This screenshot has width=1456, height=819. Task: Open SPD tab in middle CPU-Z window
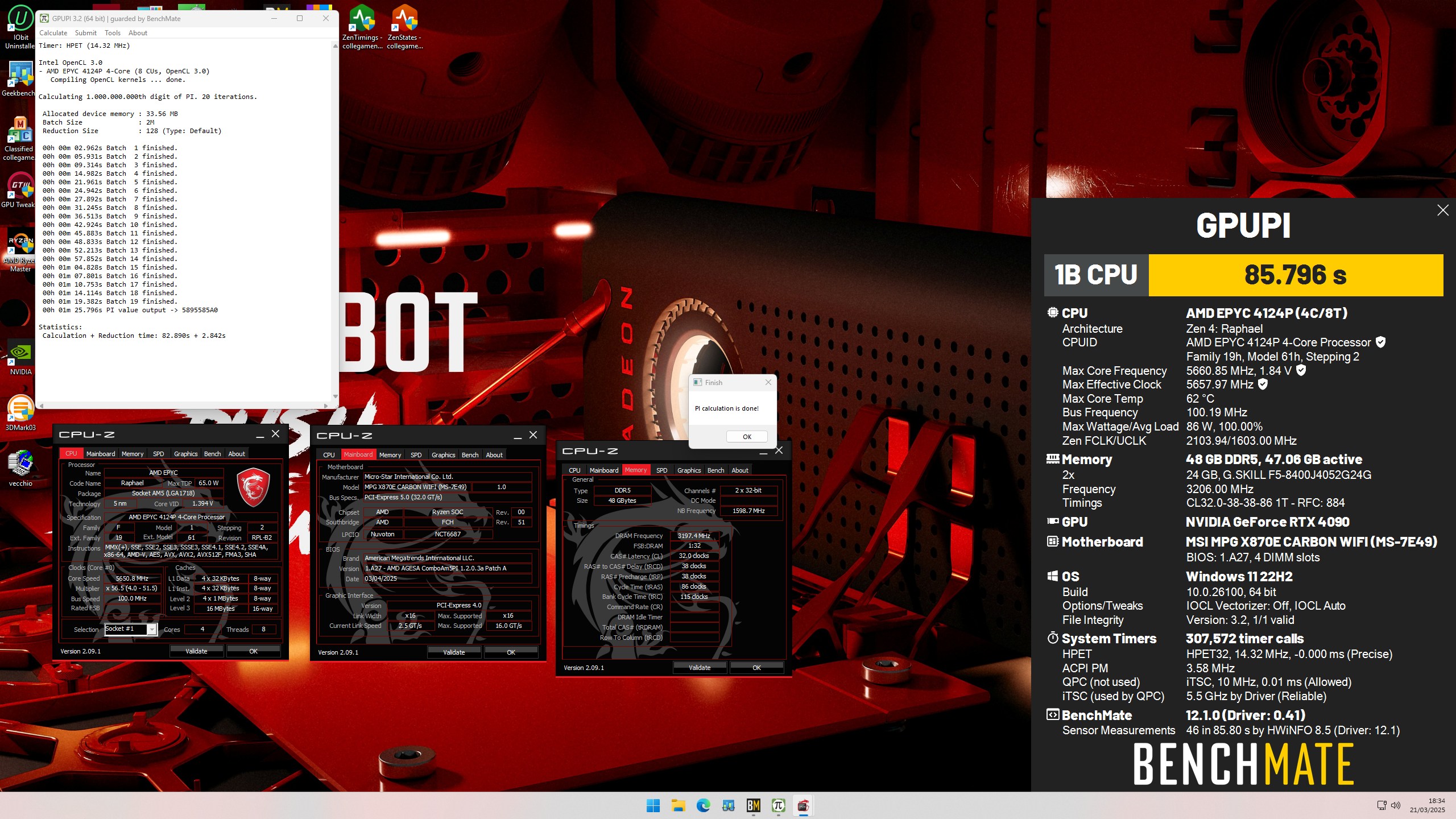416,455
